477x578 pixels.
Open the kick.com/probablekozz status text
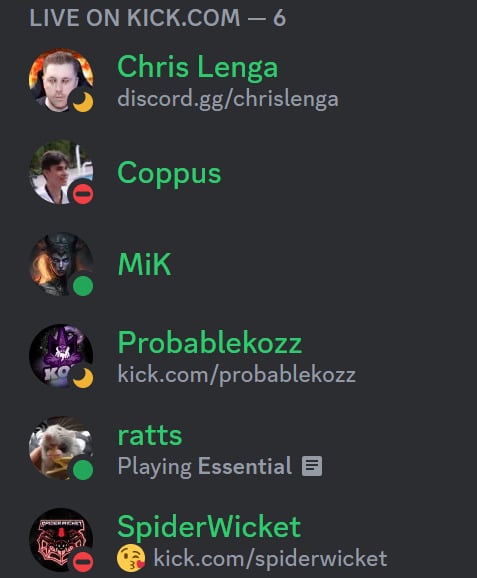pyautogui.click(x=237, y=375)
